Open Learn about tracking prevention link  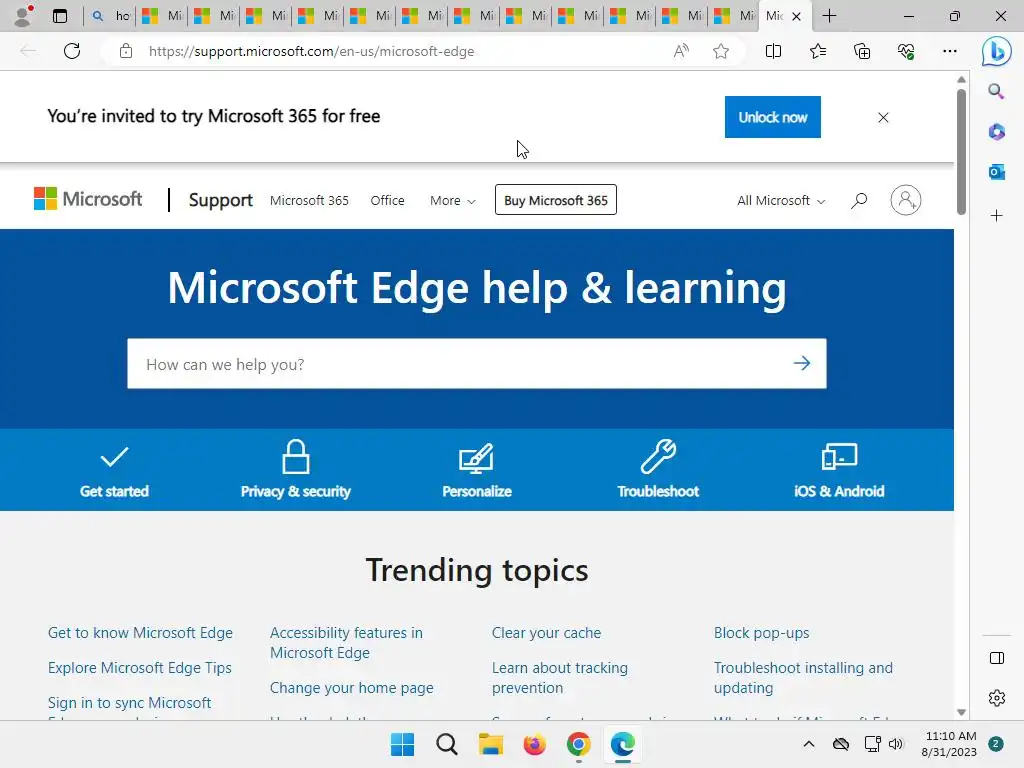560,678
